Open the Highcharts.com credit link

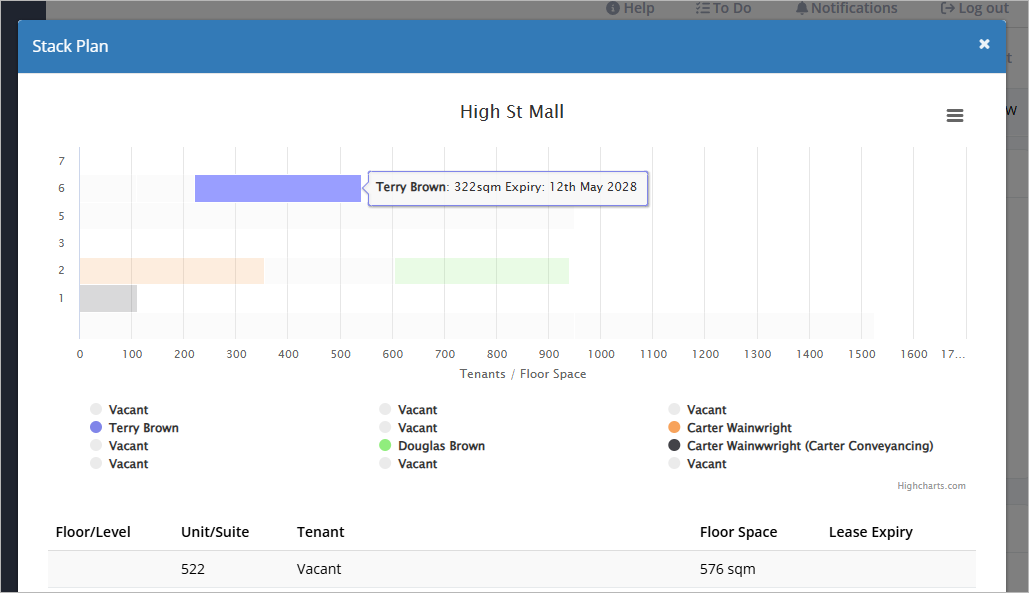pos(931,486)
